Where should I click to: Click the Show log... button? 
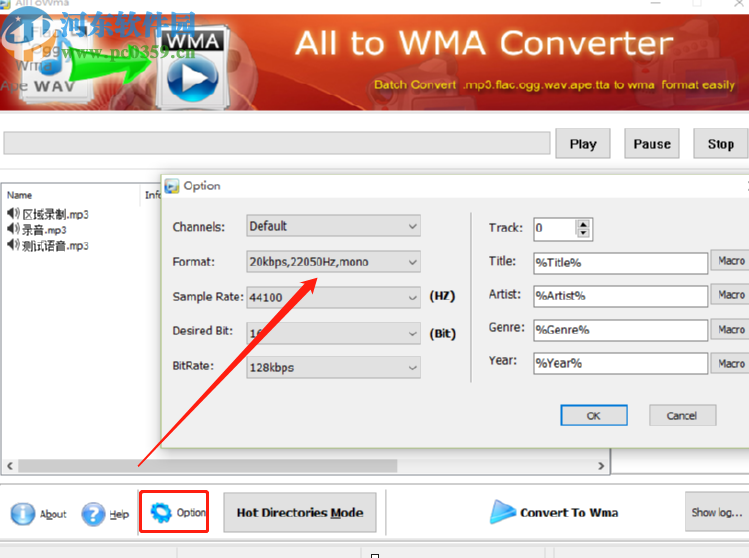pos(717,512)
